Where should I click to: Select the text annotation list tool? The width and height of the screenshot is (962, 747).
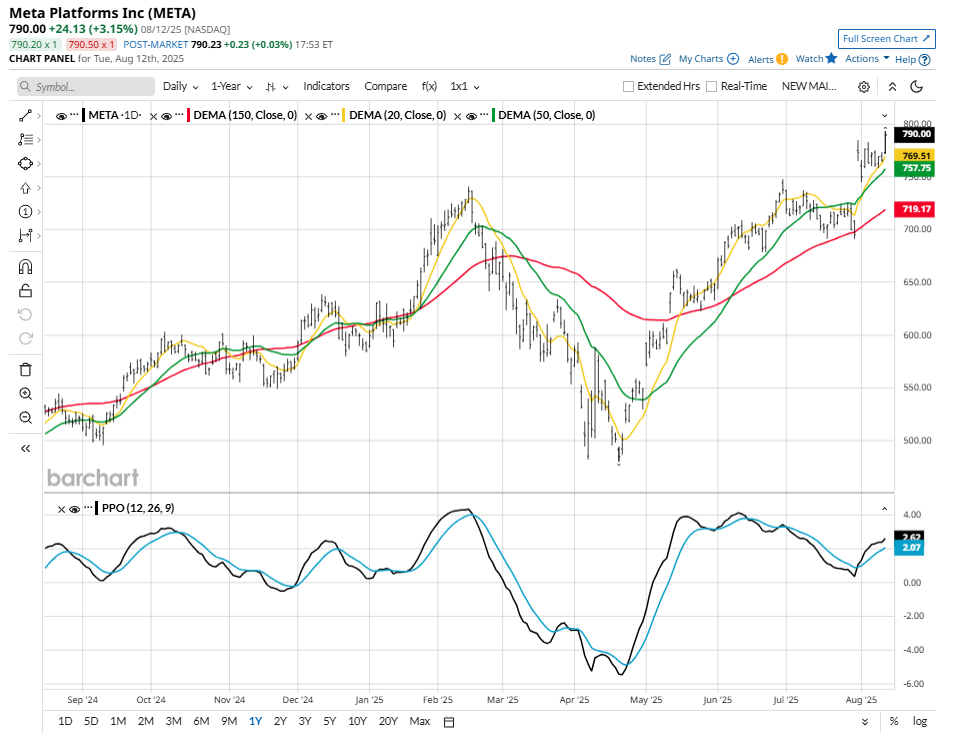point(25,140)
